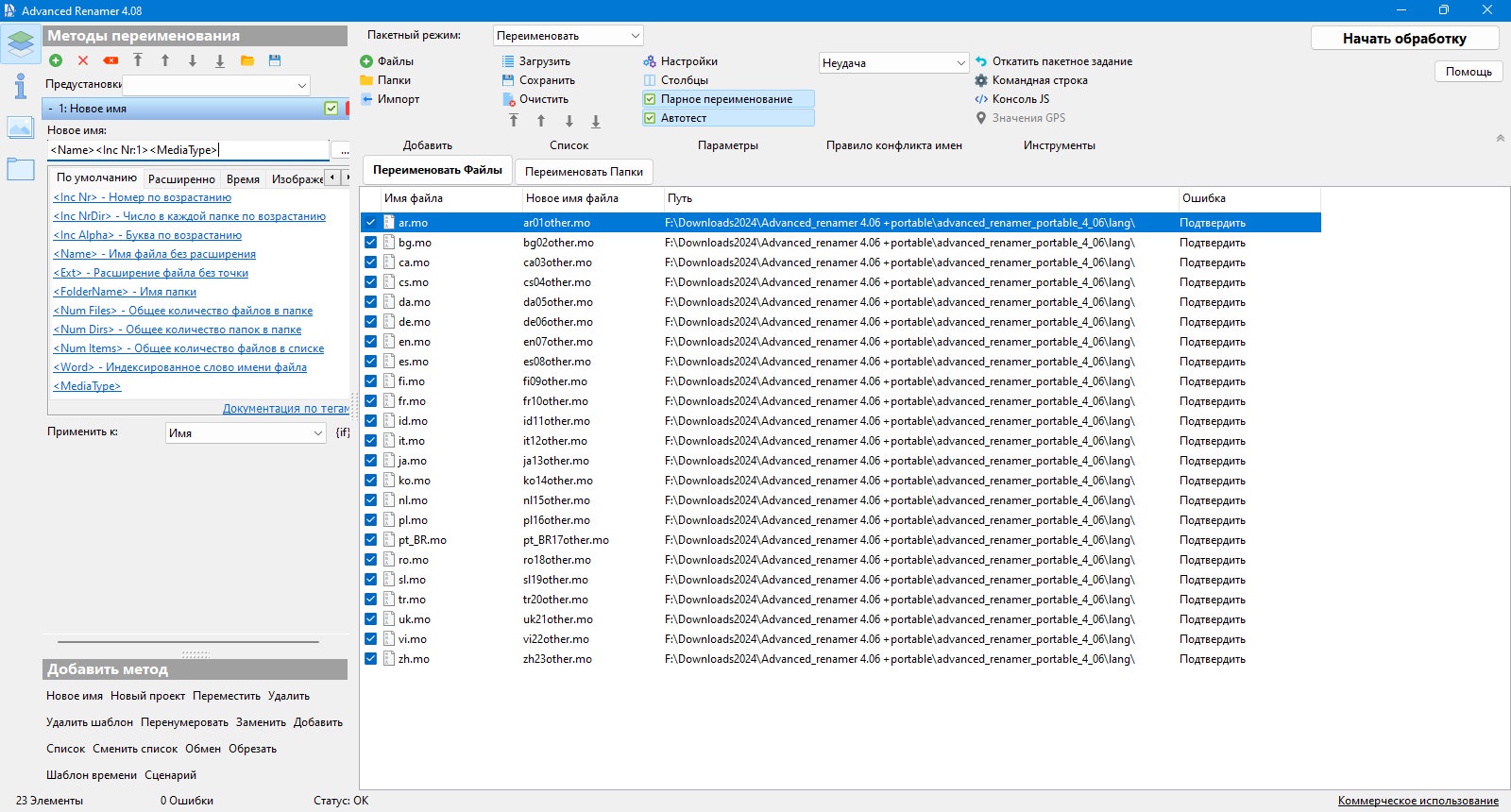Switch to the Переименовать Папки tab
Viewport: 1511px width, 812px height.
coord(584,172)
